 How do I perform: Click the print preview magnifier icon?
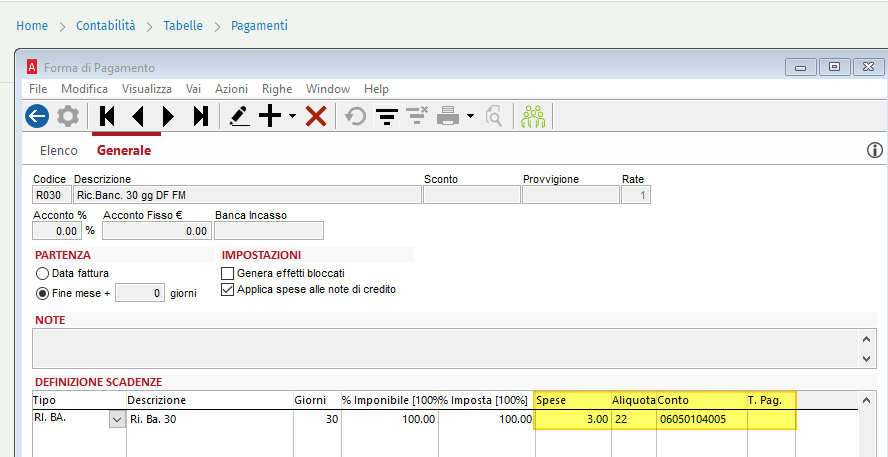494,117
